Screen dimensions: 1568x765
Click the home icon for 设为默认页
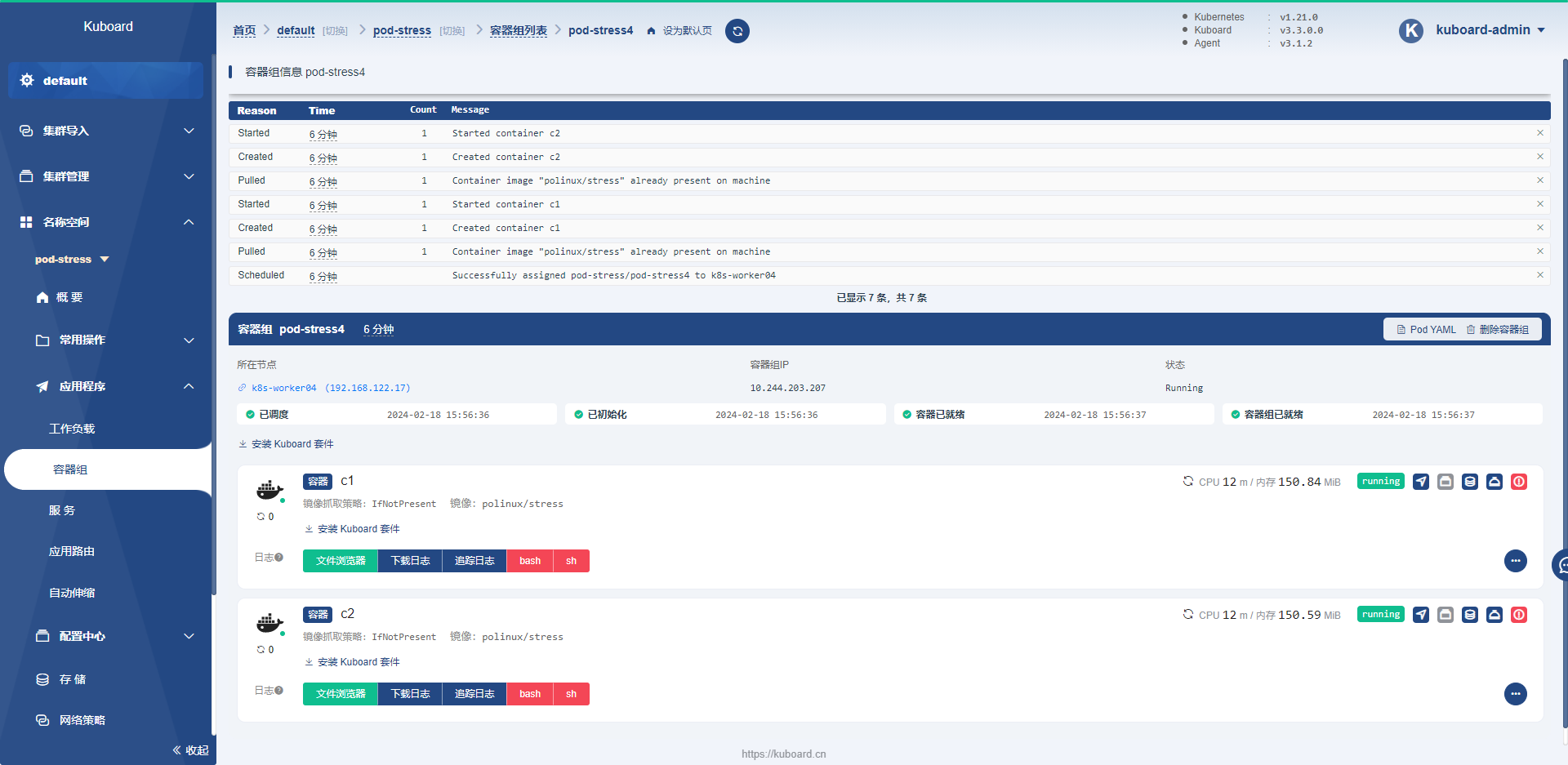click(651, 31)
